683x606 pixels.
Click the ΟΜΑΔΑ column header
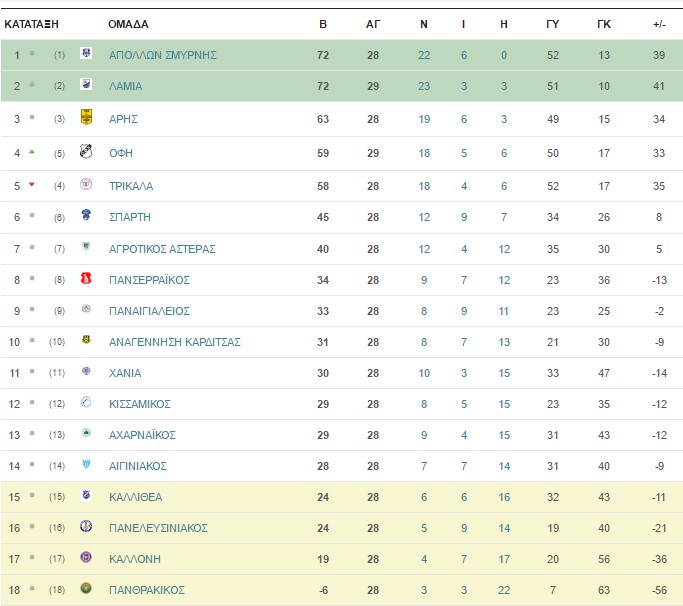click(x=128, y=24)
